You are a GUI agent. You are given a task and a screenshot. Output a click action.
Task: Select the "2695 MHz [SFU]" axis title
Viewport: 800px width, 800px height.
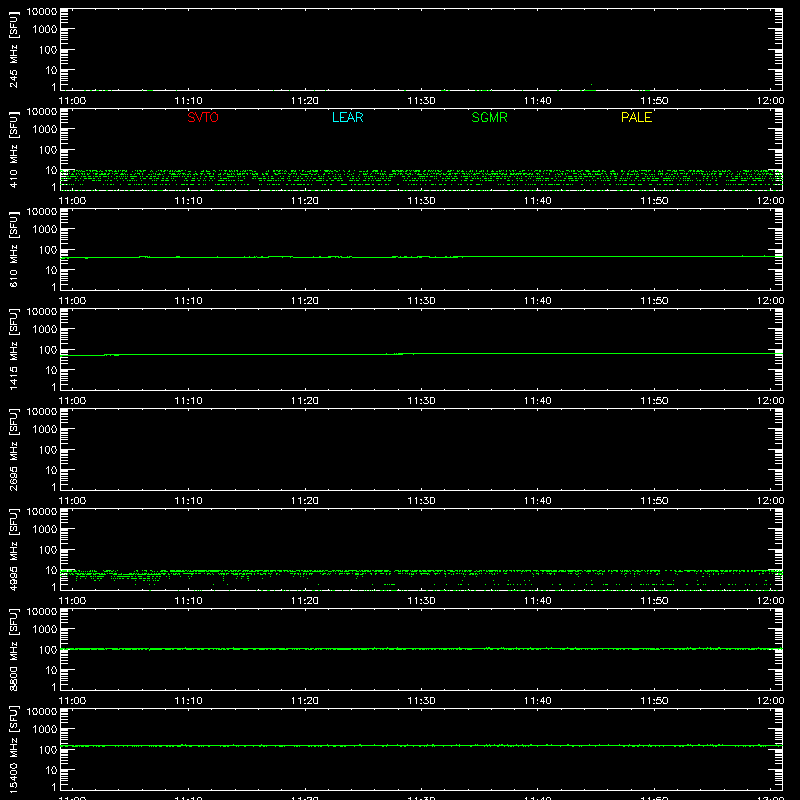click(x=13, y=449)
